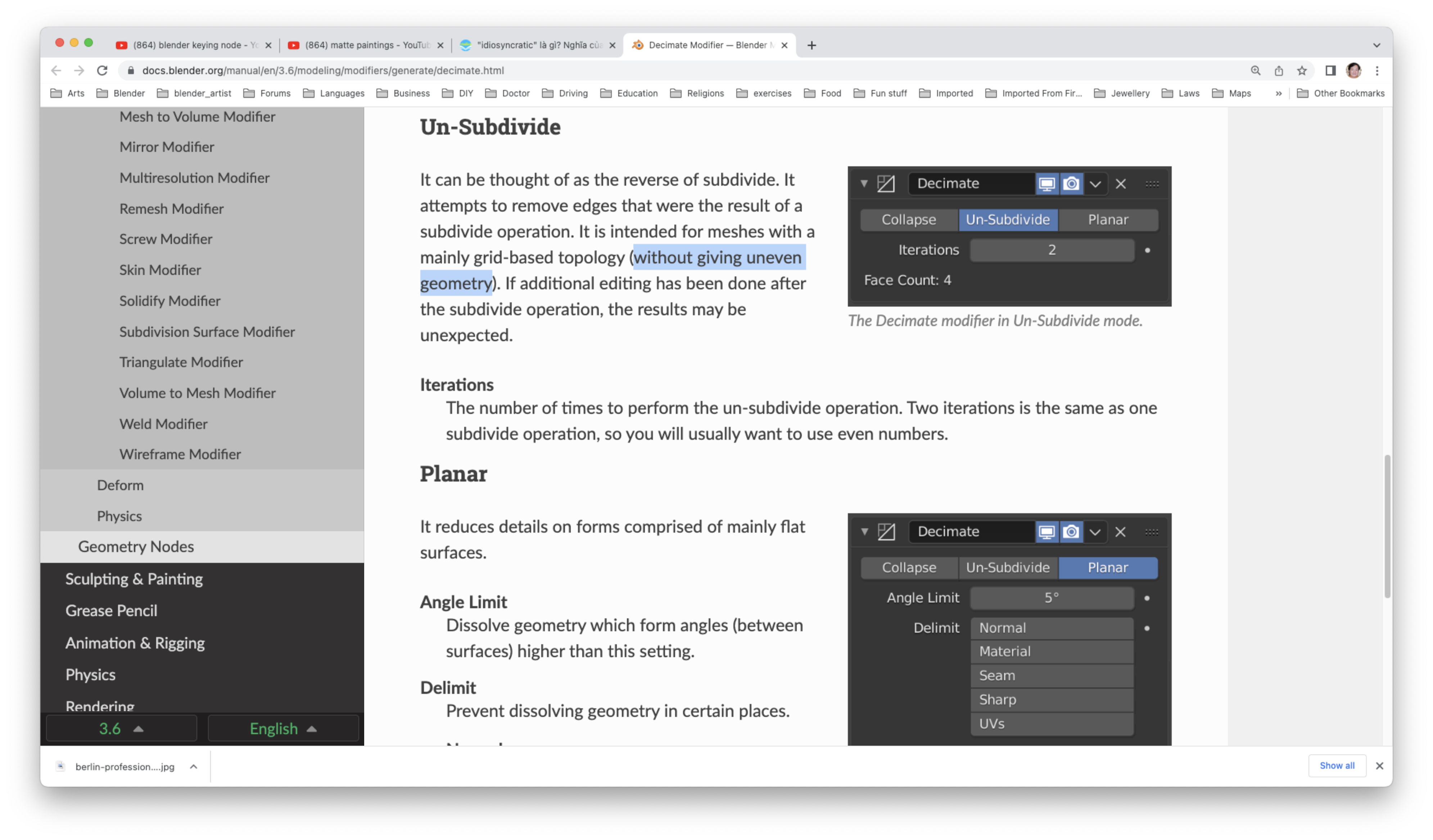
Task: Close the downloads bar with X
Action: pyautogui.click(x=1379, y=766)
